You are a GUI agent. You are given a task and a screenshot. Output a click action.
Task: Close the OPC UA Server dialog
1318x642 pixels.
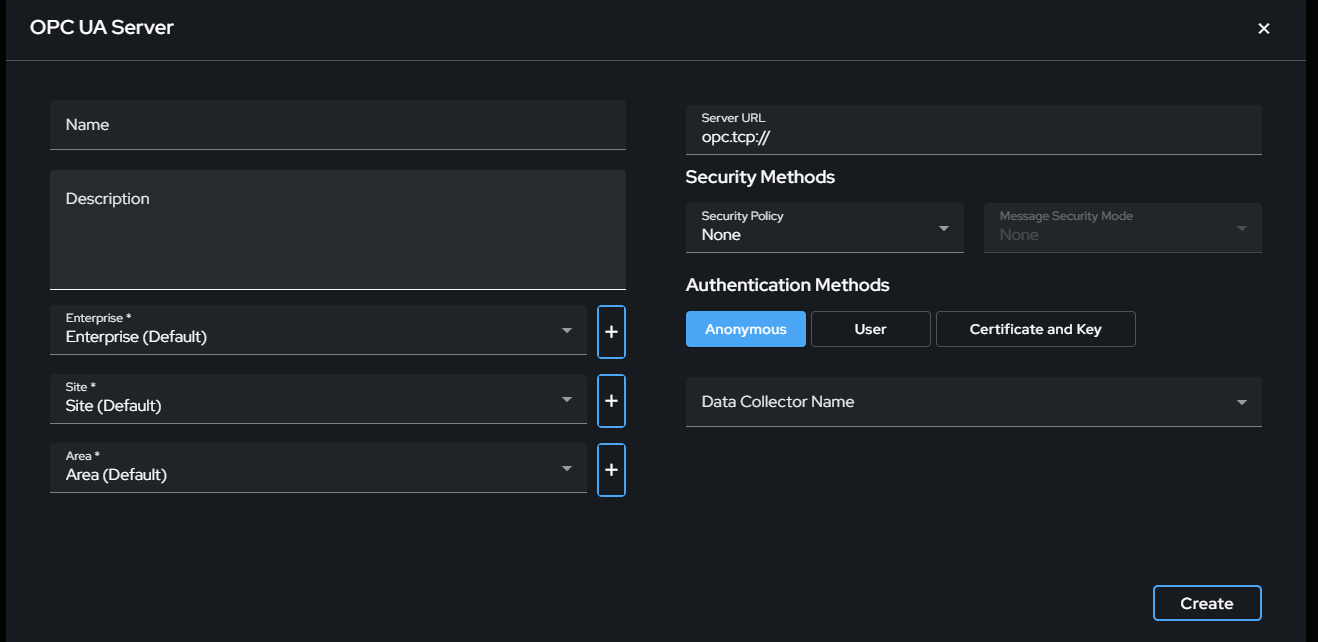click(1264, 28)
